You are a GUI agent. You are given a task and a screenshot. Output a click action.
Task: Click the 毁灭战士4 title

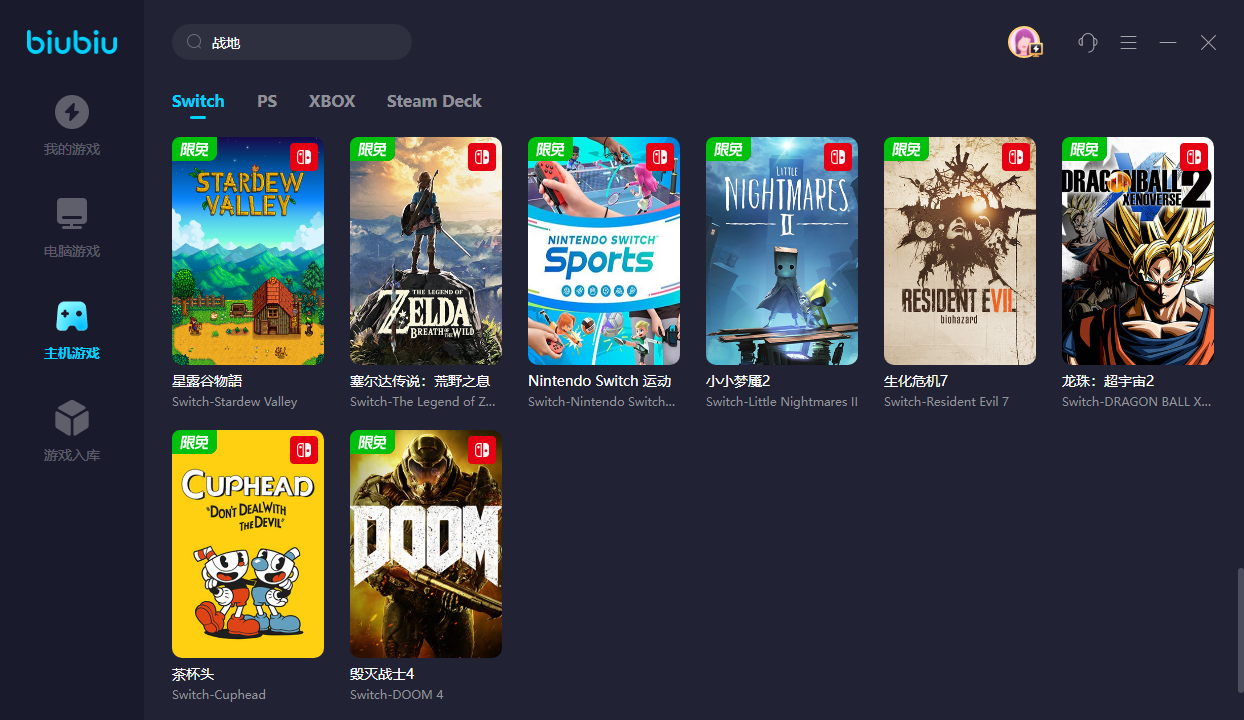382,674
